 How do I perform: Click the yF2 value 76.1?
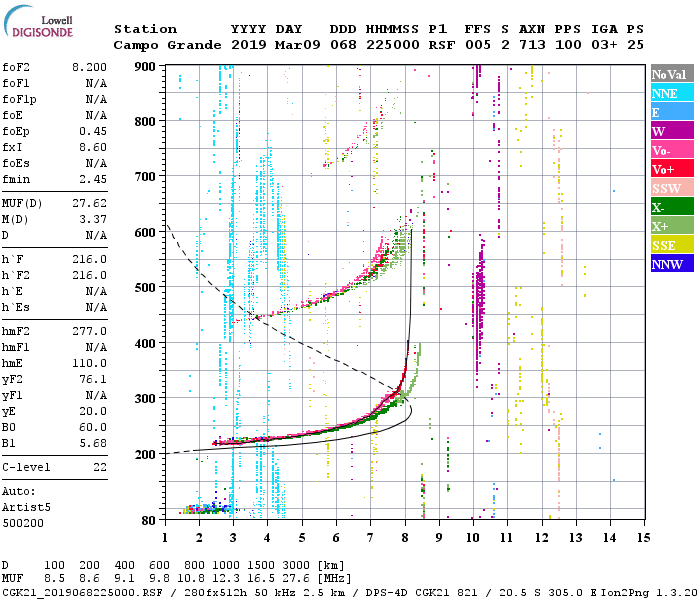93,379
